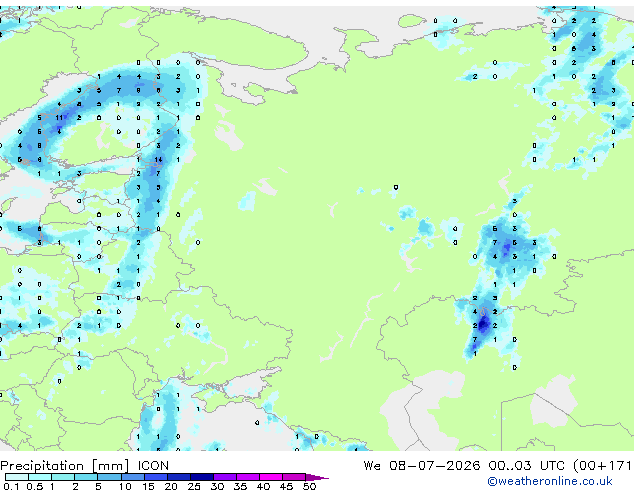Click the legend label "15"
The width and height of the screenshot is (634, 490).
(x=148, y=486)
